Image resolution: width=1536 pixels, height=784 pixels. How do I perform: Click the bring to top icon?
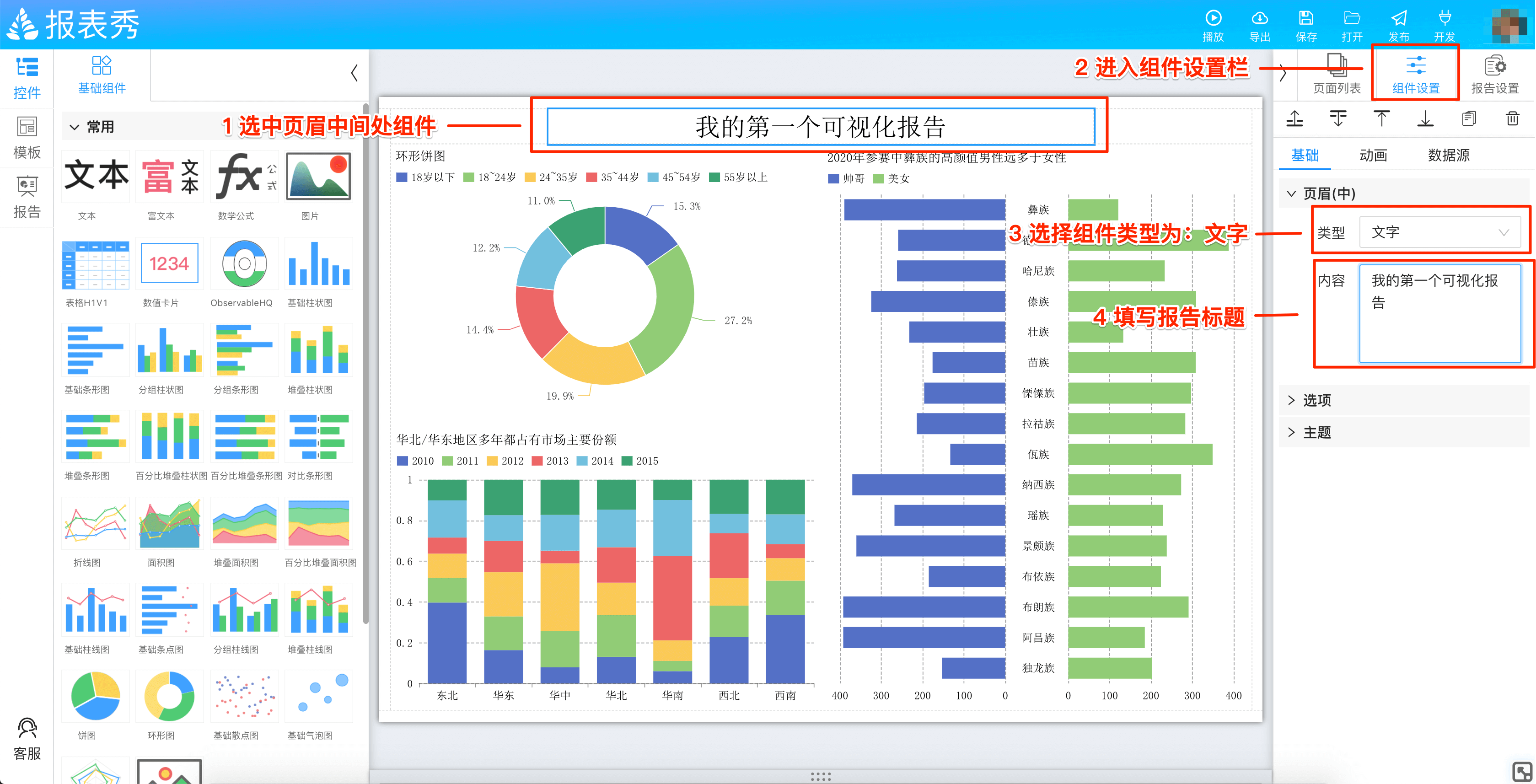pyautogui.click(x=1381, y=118)
